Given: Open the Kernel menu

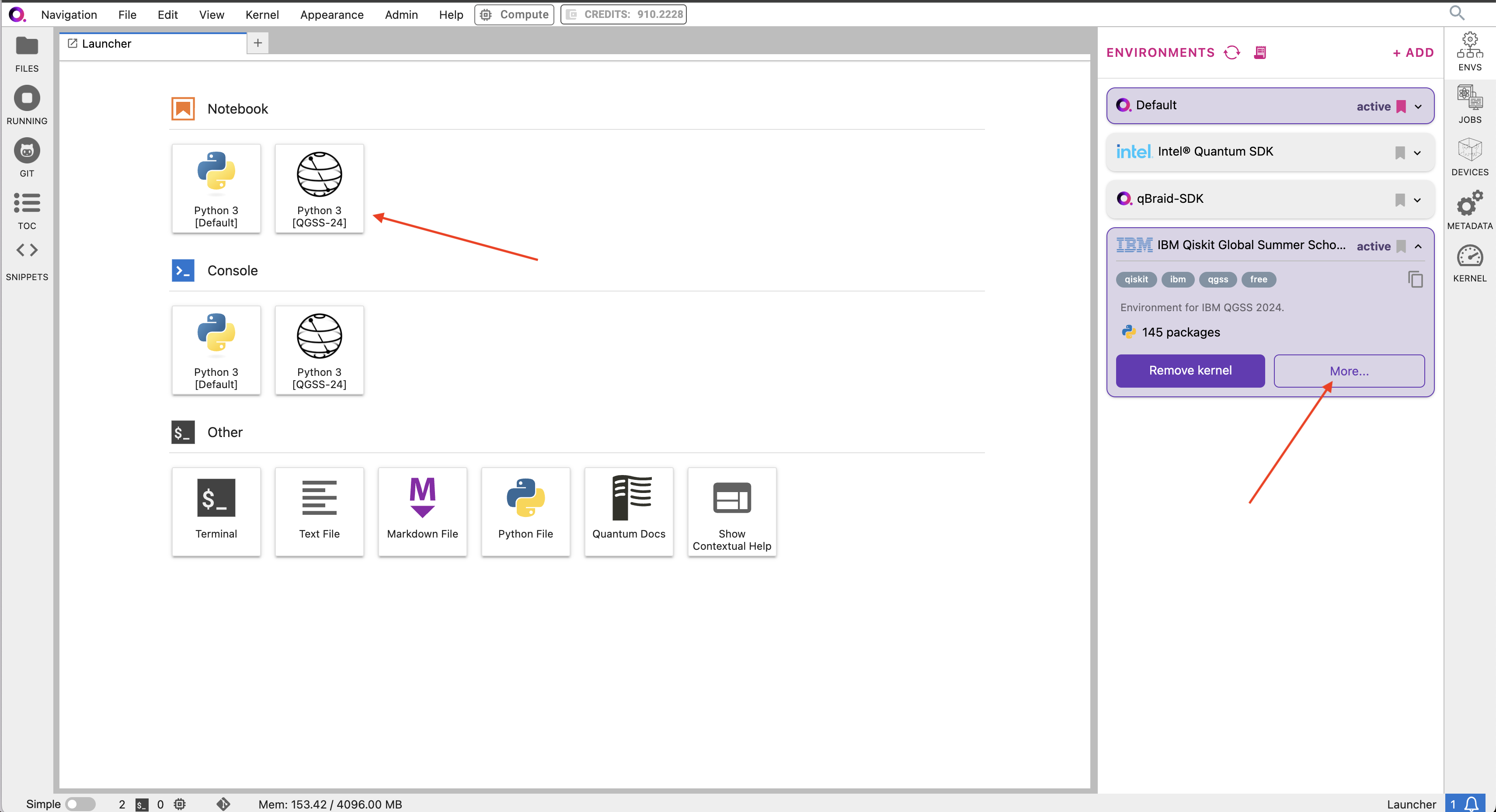Looking at the screenshot, I should (x=262, y=14).
